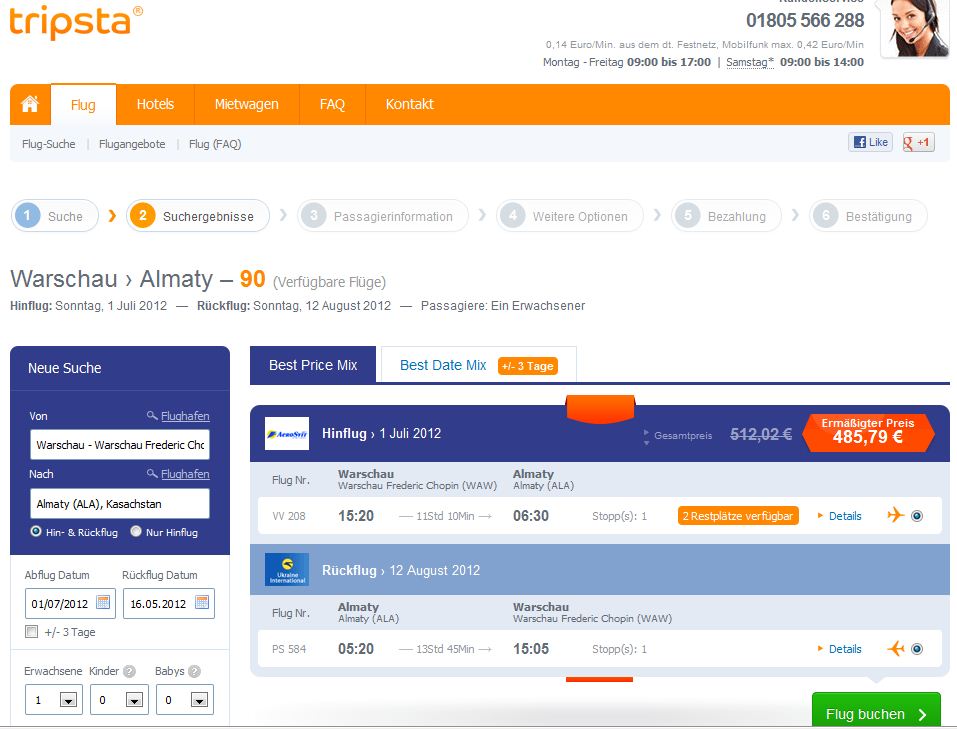Click flight number VV 208
The height and width of the screenshot is (729, 957).
pos(289,516)
